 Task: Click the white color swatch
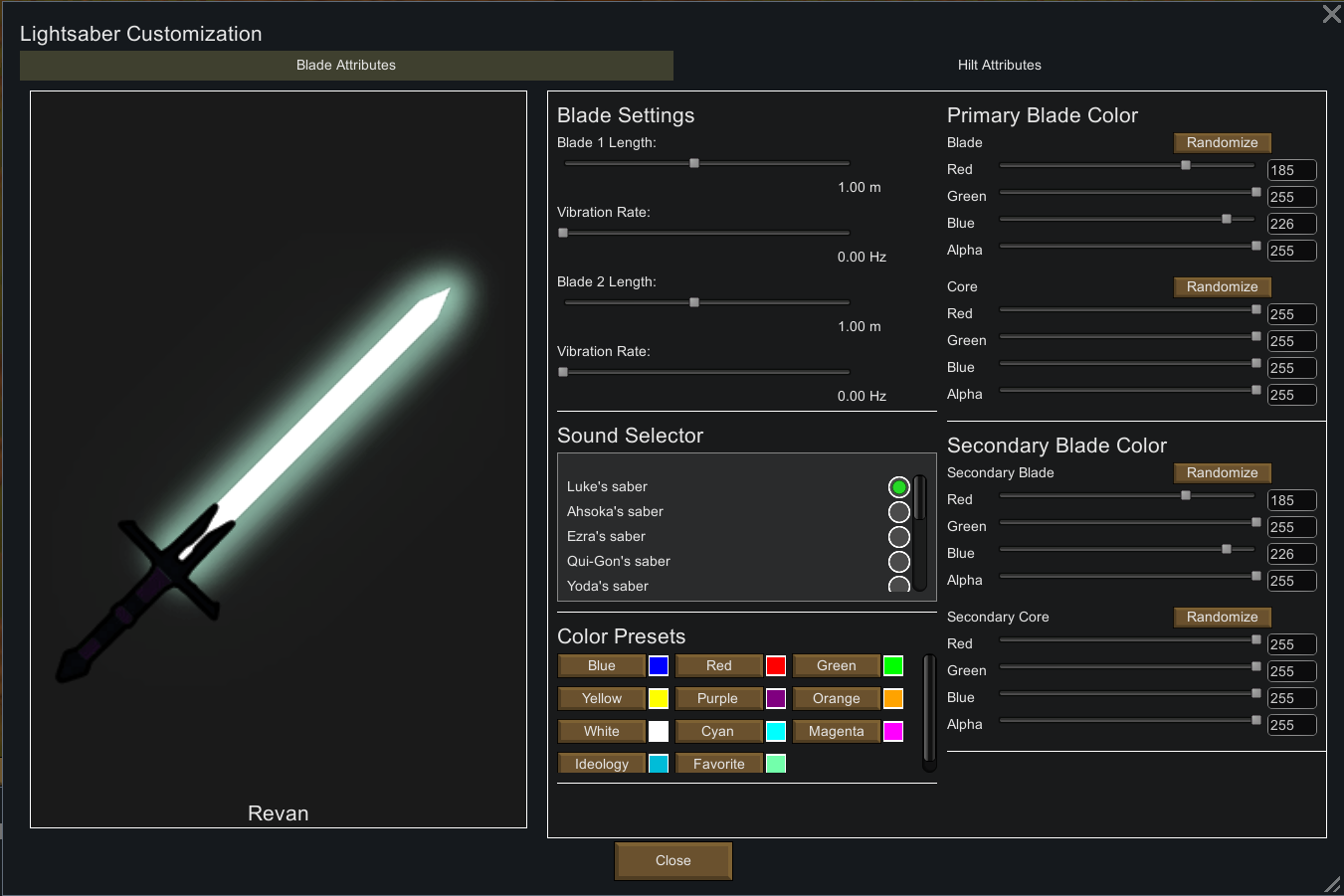(659, 731)
